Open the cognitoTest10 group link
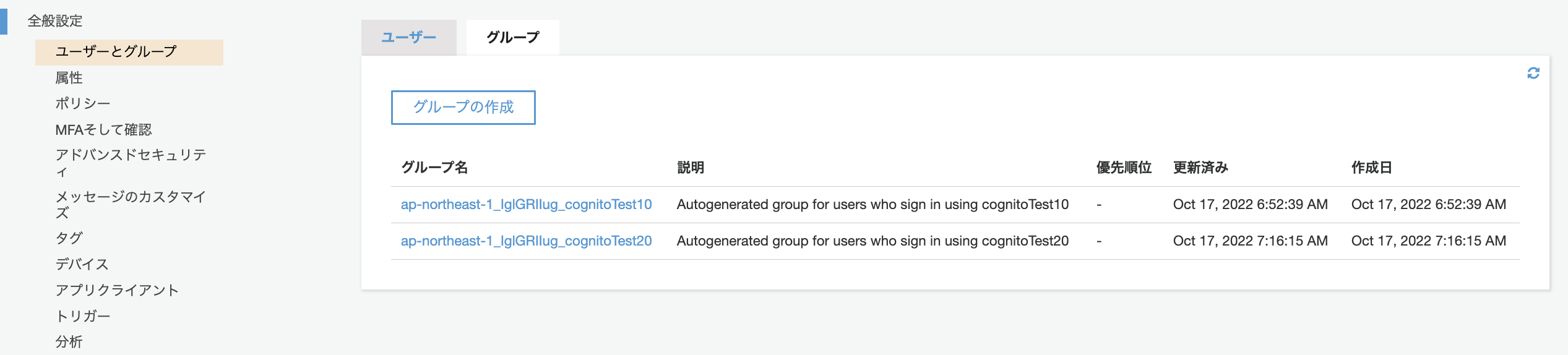 tap(526, 205)
